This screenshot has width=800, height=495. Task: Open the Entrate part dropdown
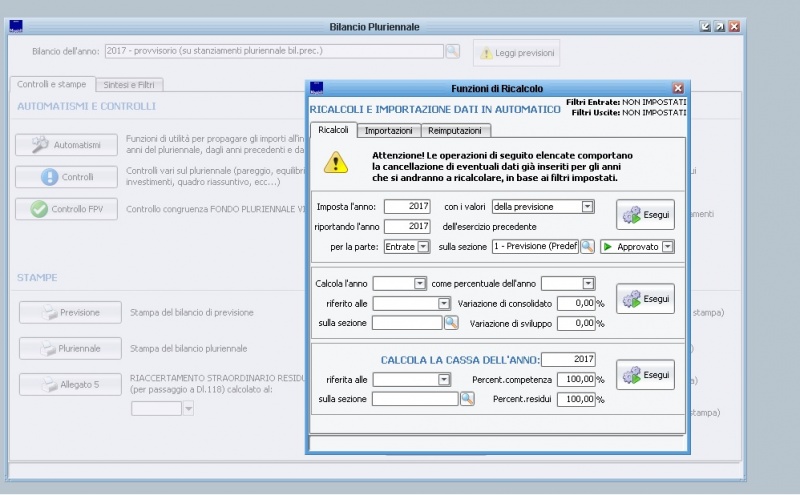[423, 246]
